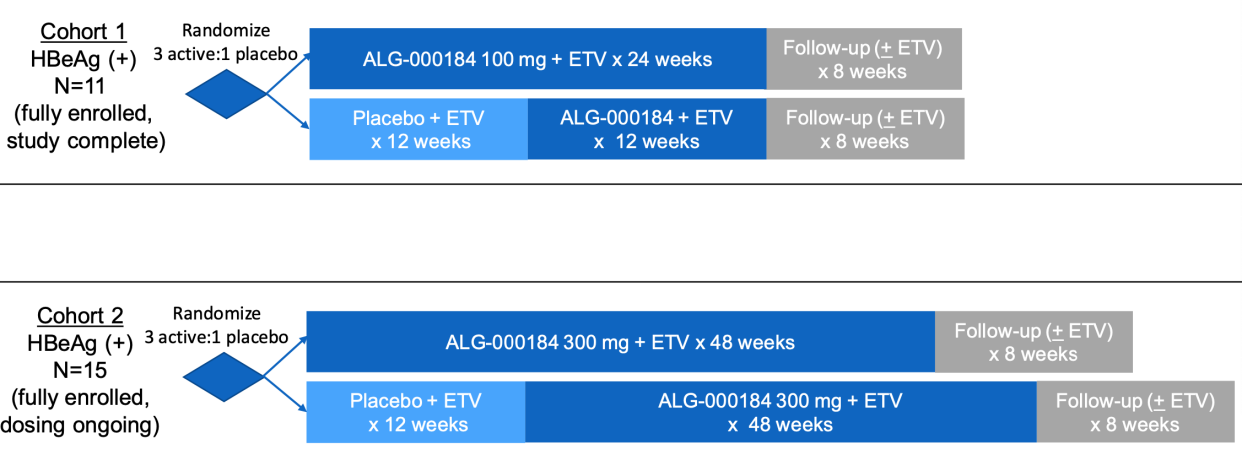Select Cohort 2's top ALG-000184 300 mg bar
The width and height of the screenshot is (1242, 466).
[x=620, y=342]
